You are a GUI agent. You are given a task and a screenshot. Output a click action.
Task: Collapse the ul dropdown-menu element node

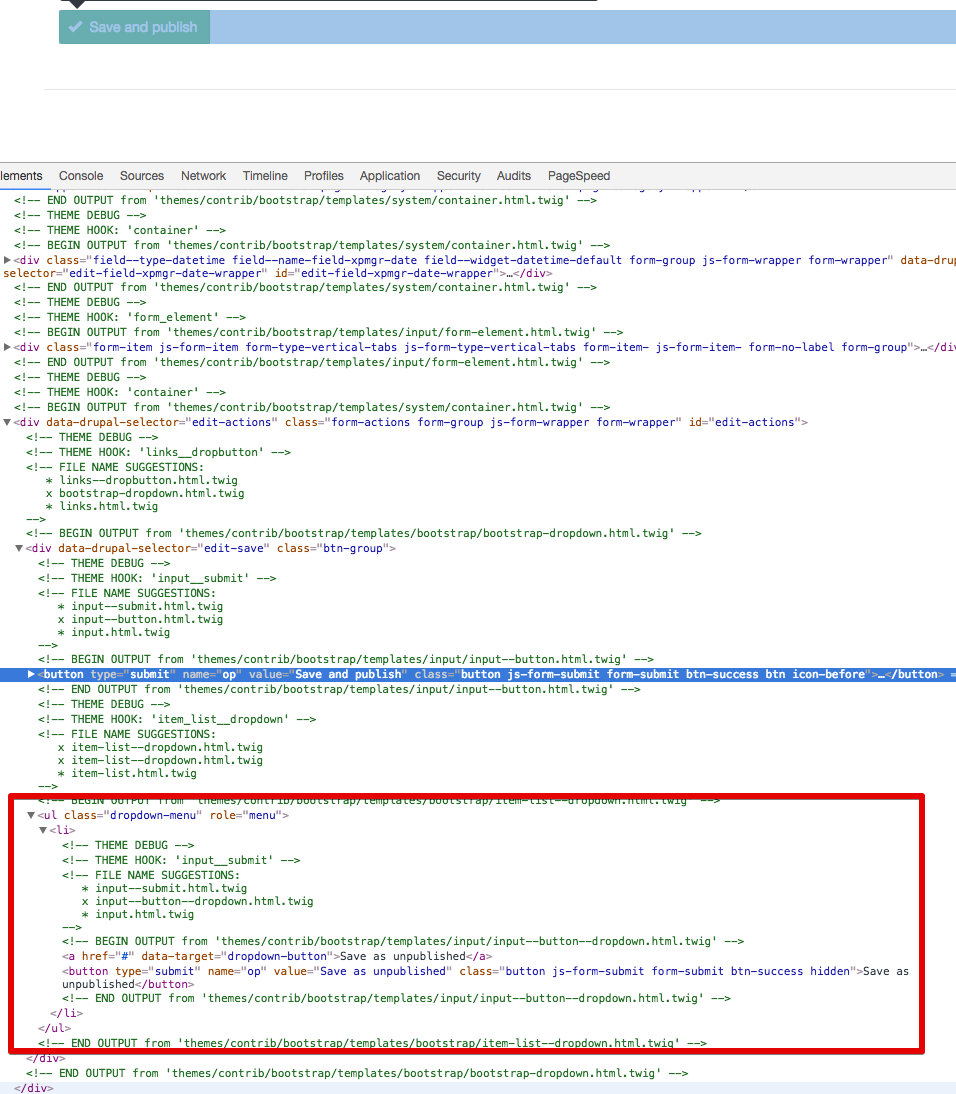(31, 815)
